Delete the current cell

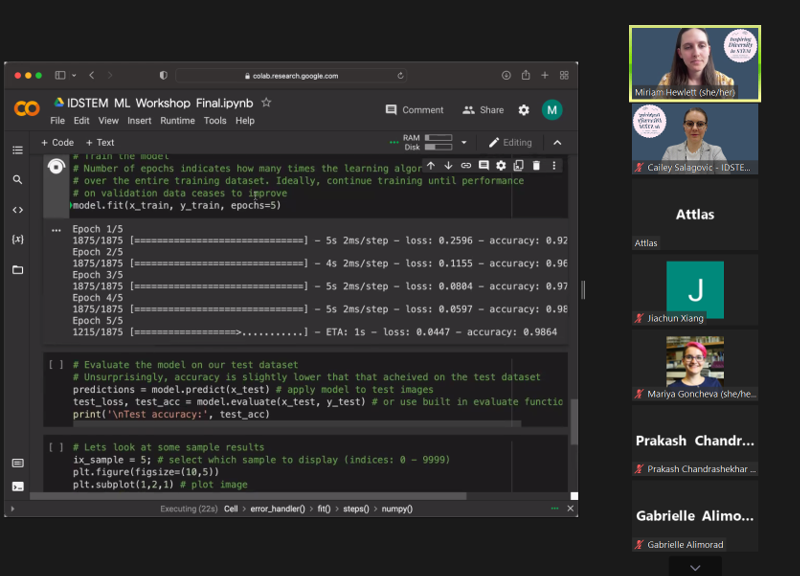click(x=536, y=165)
